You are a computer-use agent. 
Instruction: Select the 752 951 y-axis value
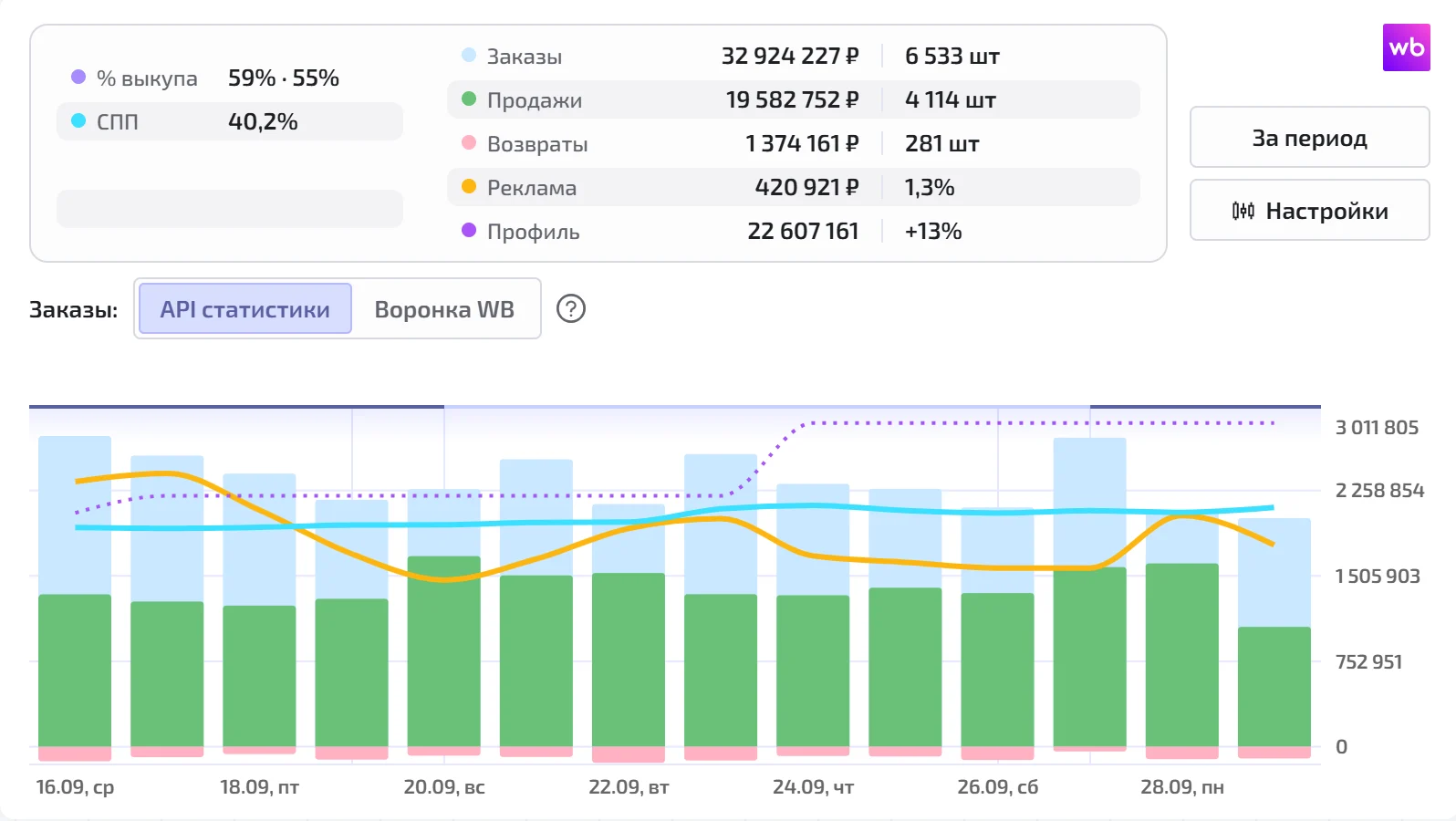pyautogui.click(x=1368, y=661)
